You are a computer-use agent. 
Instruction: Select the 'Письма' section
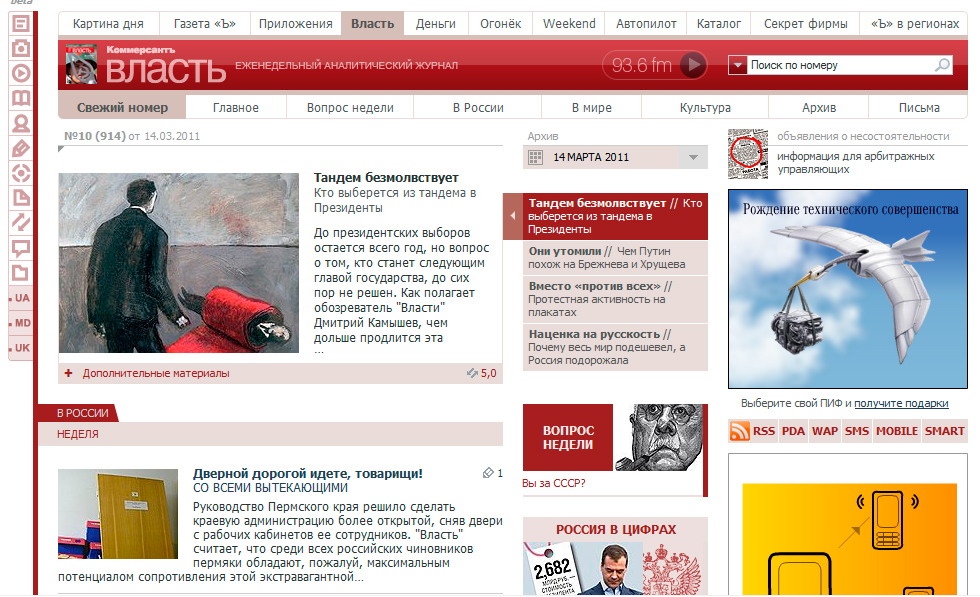click(919, 108)
